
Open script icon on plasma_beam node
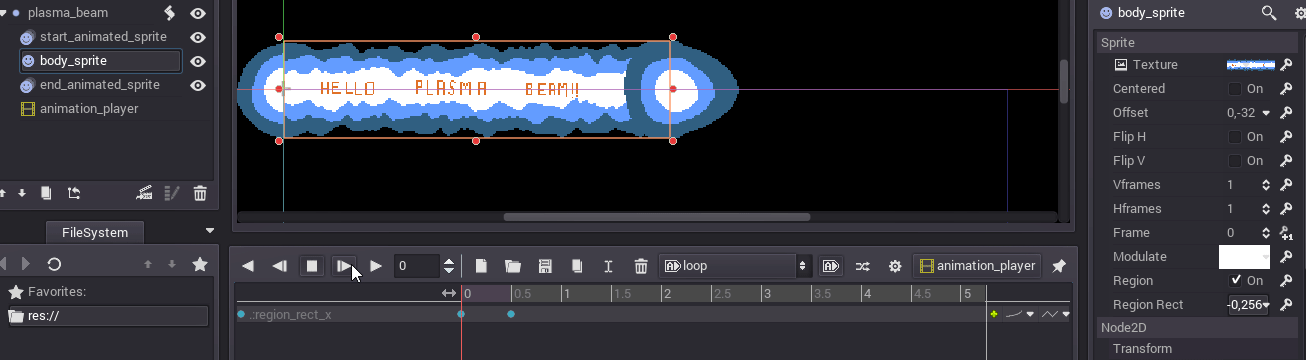pos(170,13)
